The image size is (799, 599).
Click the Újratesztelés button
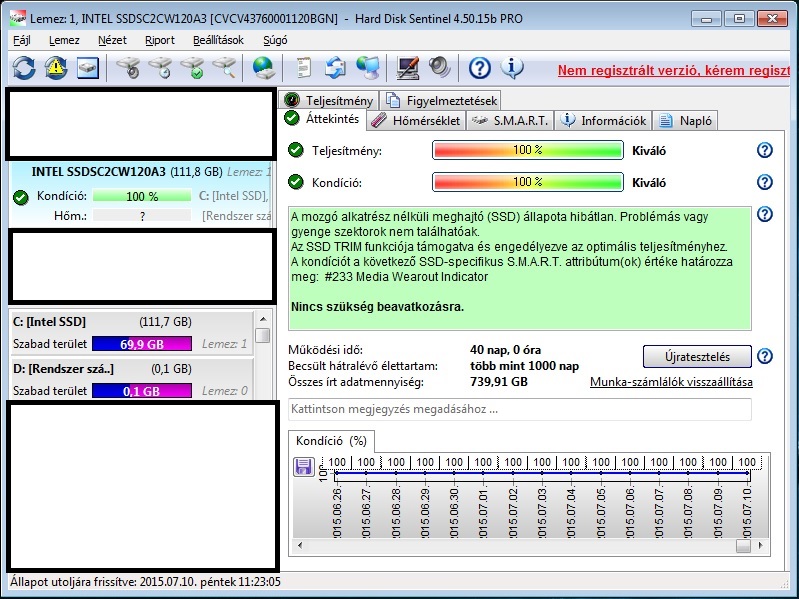697,357
